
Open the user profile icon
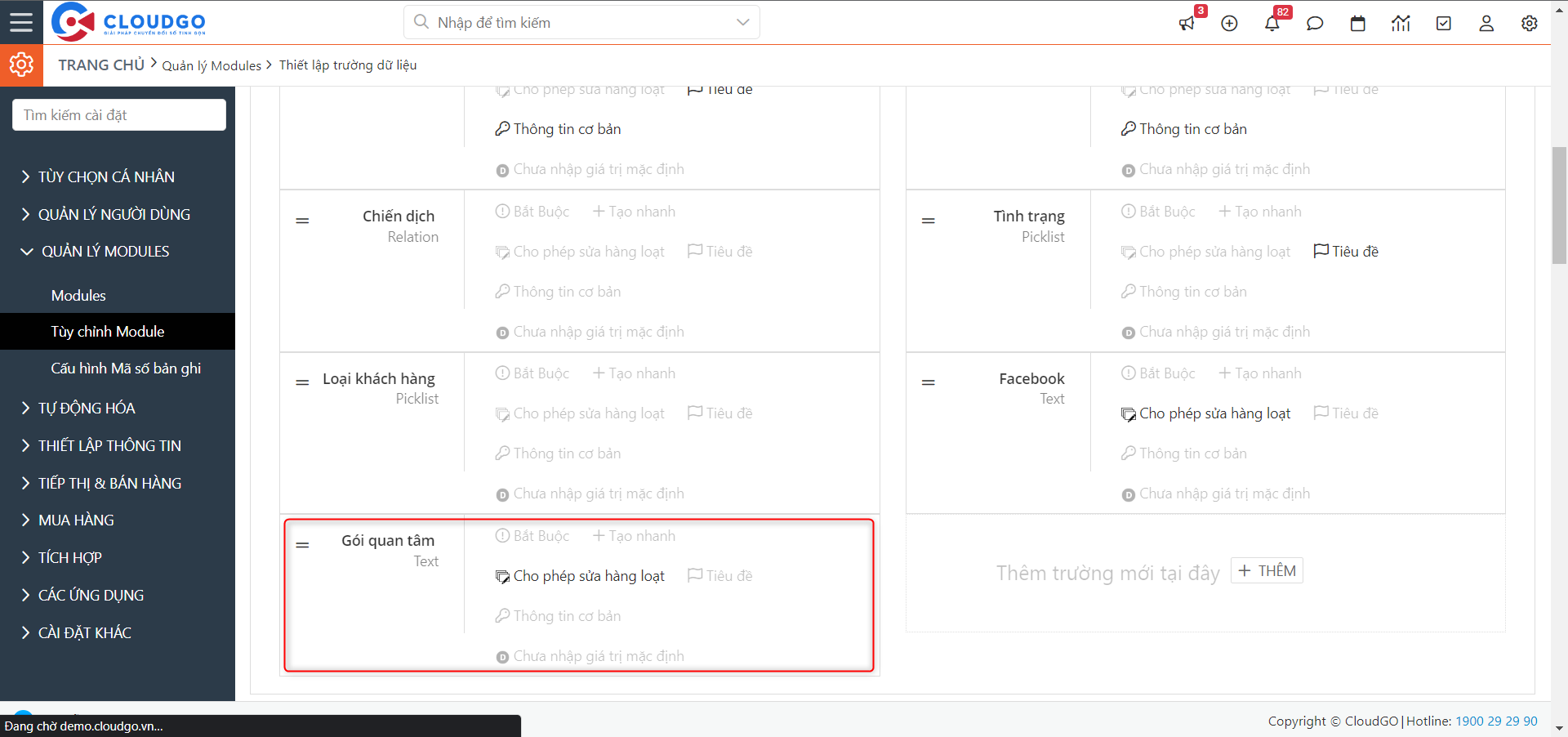coord(1486,24)
